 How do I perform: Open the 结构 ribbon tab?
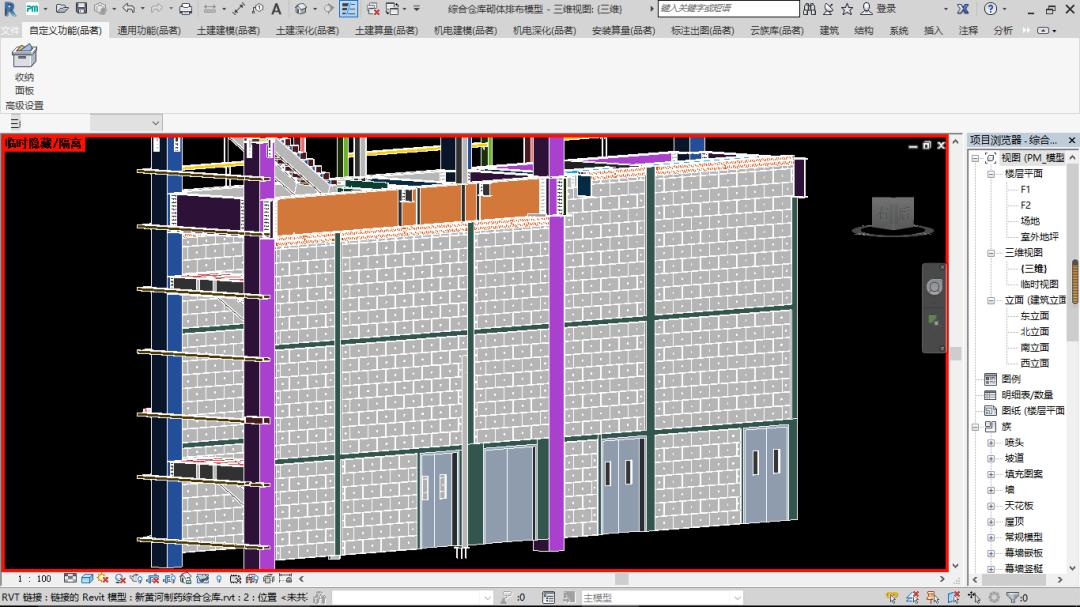(x=863, y=31)
